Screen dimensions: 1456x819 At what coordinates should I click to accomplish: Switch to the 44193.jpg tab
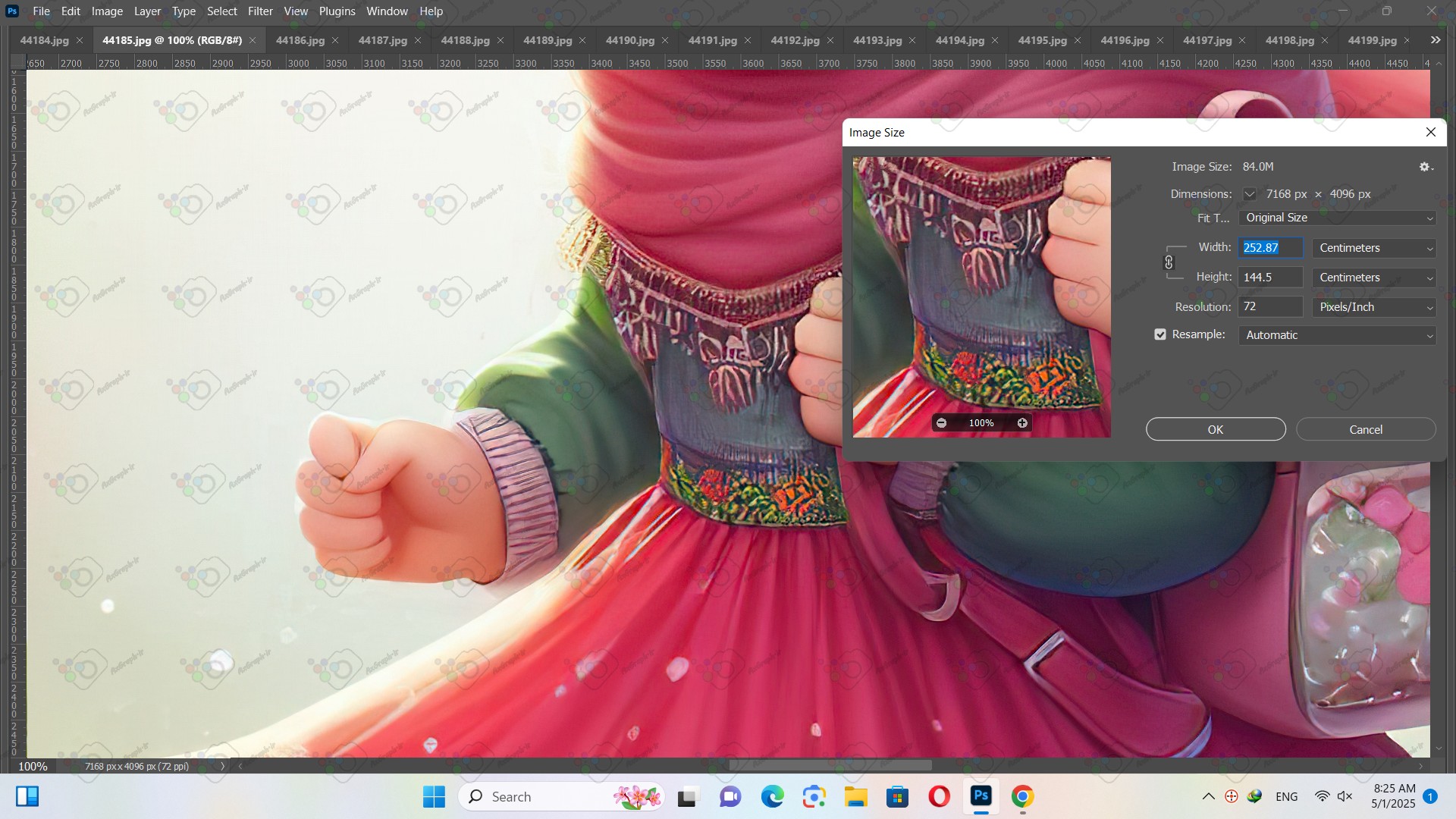point(877,40)
